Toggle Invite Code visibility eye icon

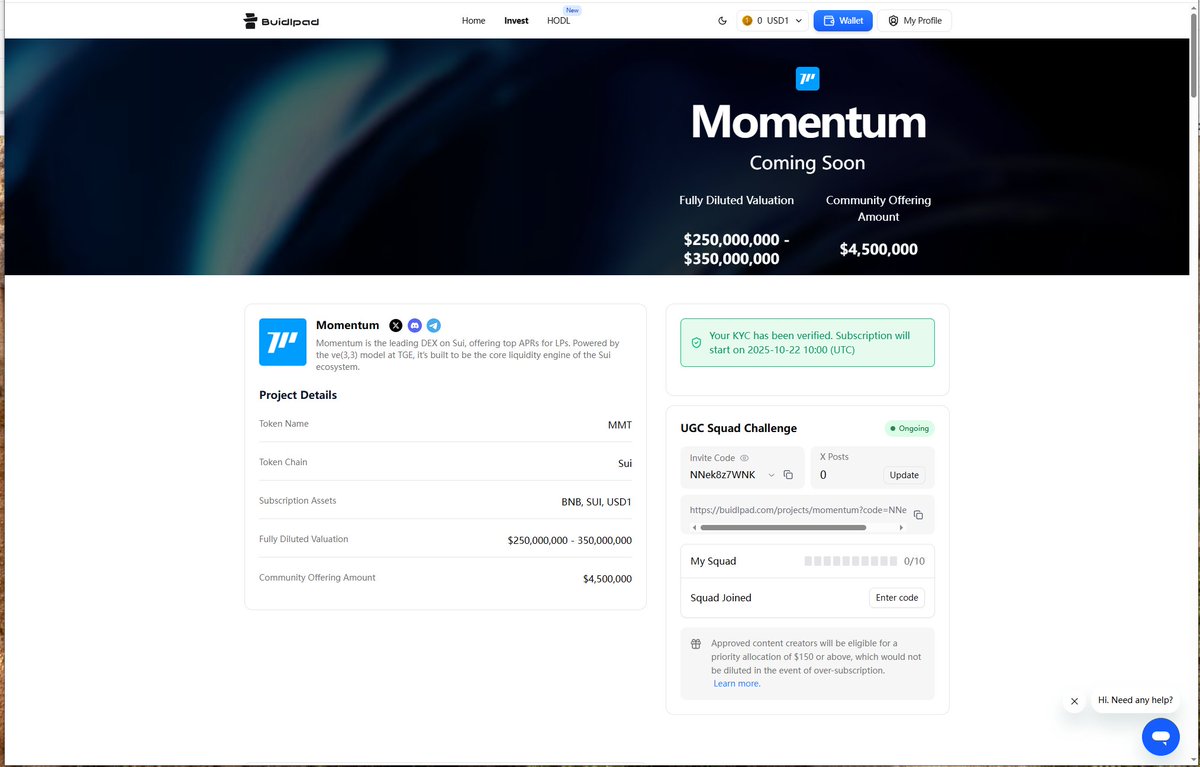(x=744, y=457)
